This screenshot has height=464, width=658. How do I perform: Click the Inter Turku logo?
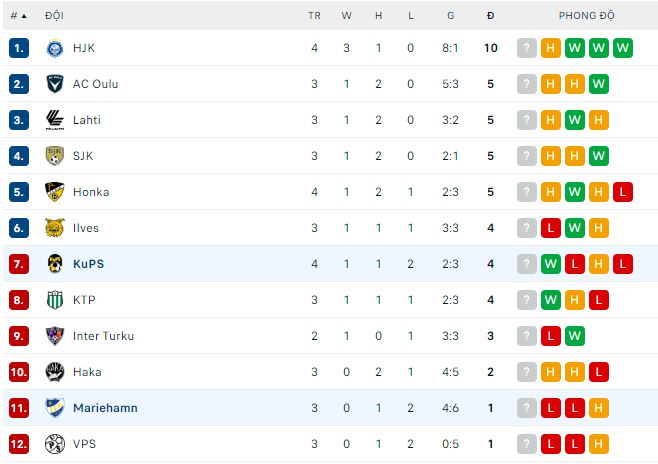coord(55,336)
